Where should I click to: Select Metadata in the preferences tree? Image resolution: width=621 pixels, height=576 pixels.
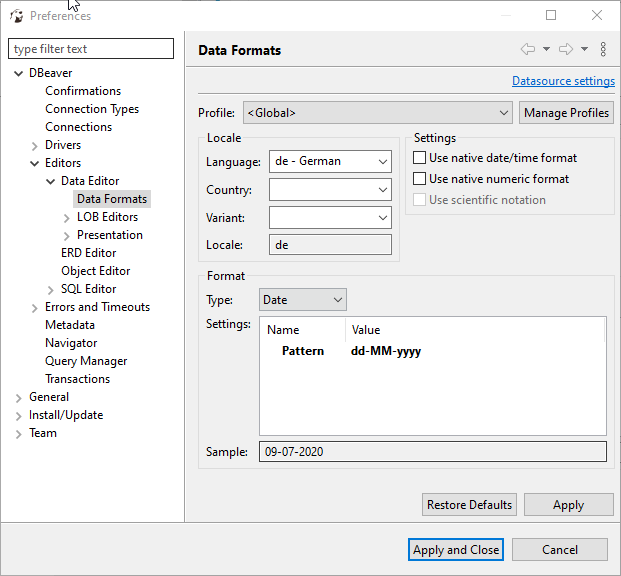tap(70, 325)
